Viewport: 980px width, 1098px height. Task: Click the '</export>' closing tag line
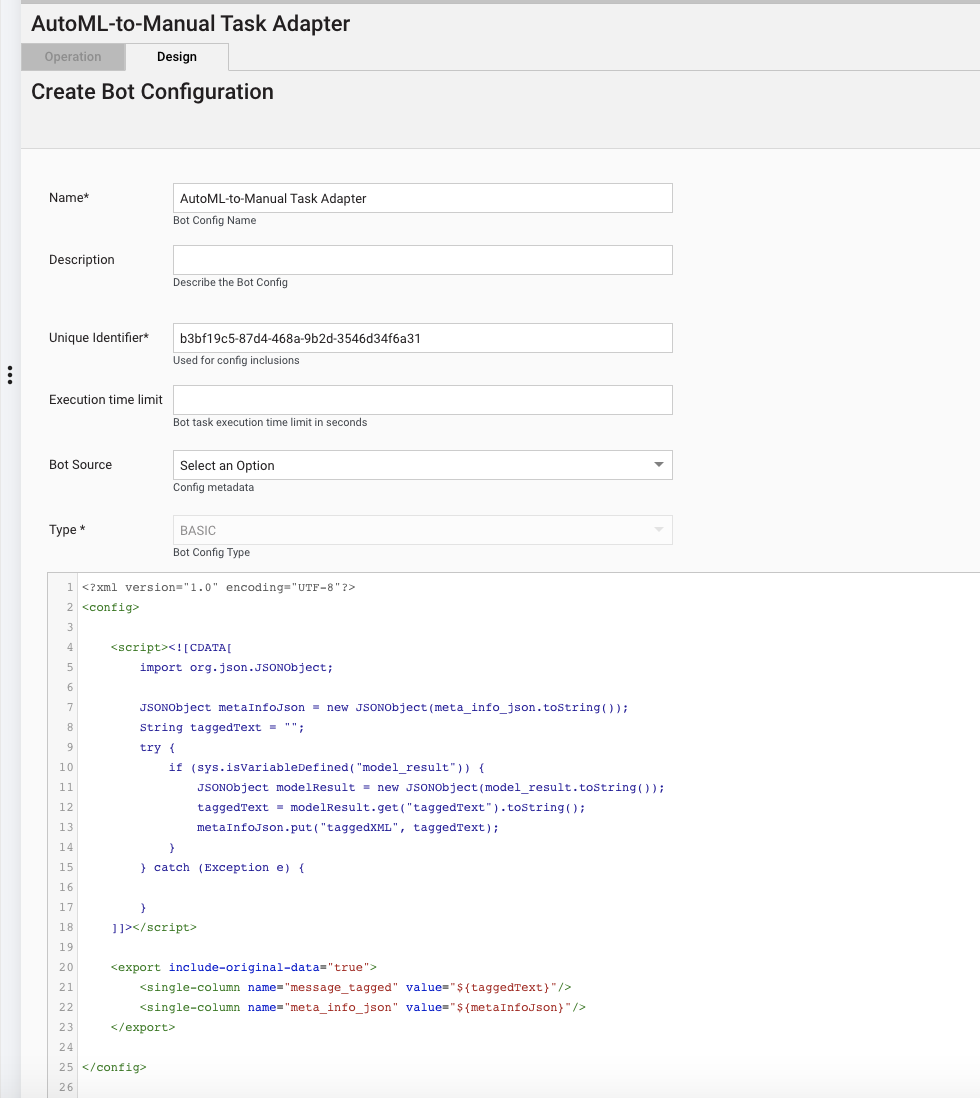[143, 1027]
